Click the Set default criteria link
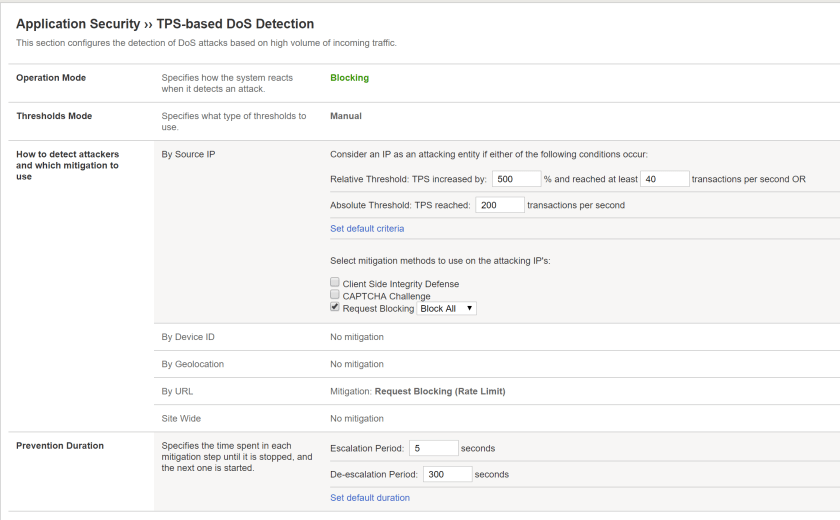The image size is (840, 520). coord(367,229)
